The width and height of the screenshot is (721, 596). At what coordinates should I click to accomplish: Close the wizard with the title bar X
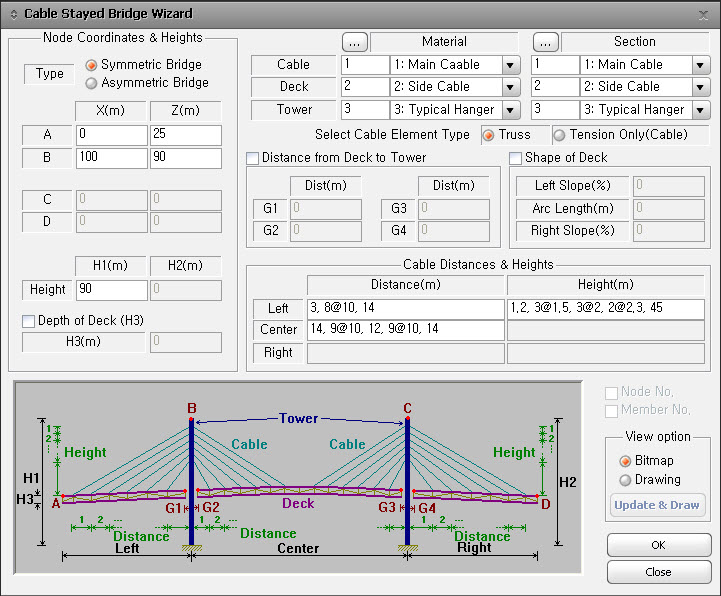[703, 15]
